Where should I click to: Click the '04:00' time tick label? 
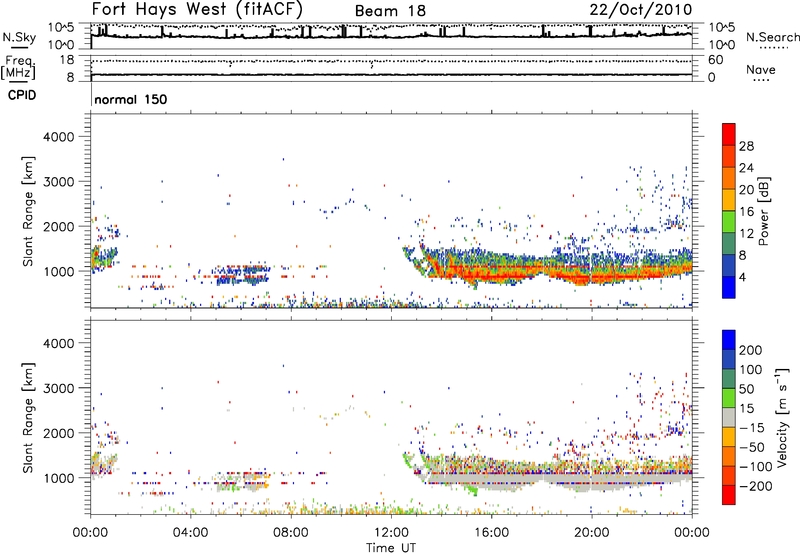click(191, 533)
